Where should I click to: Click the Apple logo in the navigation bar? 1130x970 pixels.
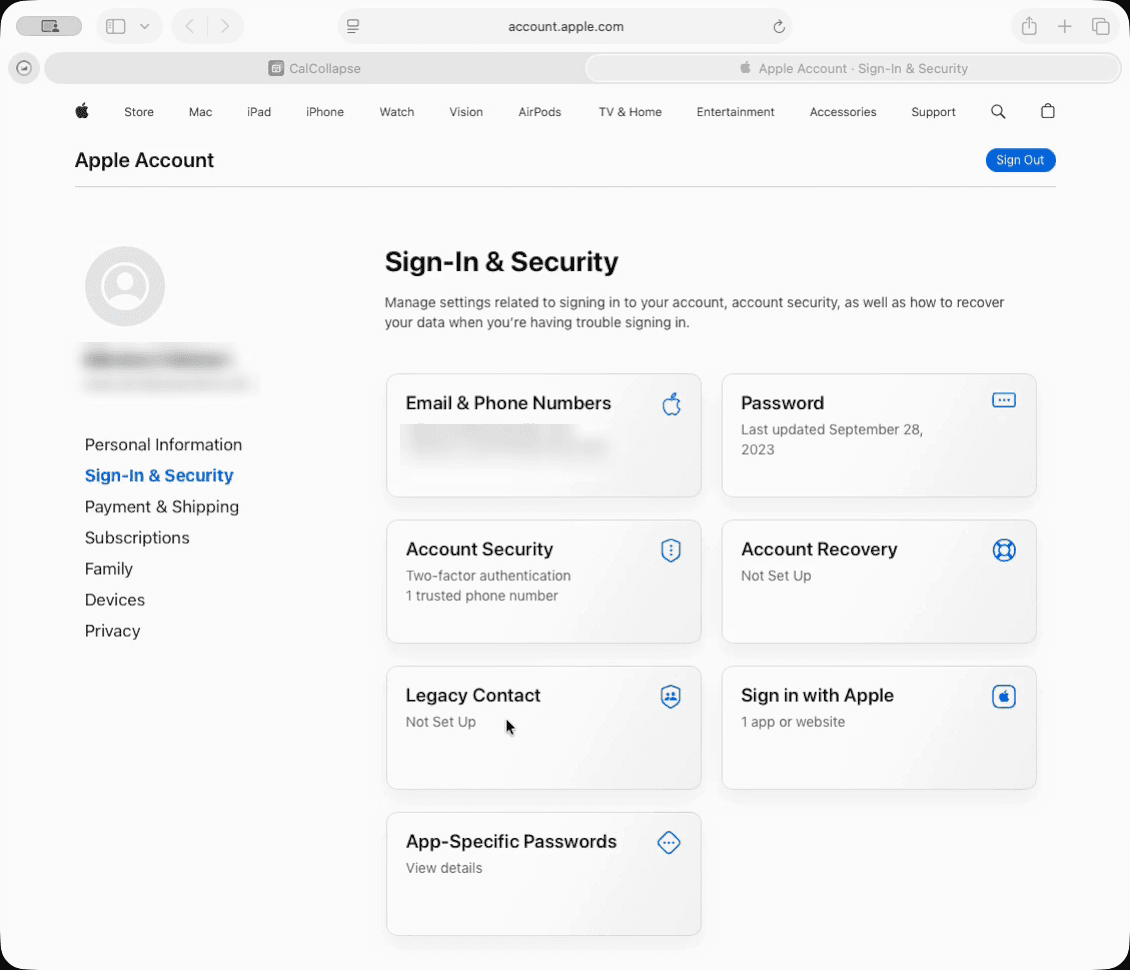pyautogui.click(x=82, y=111)
